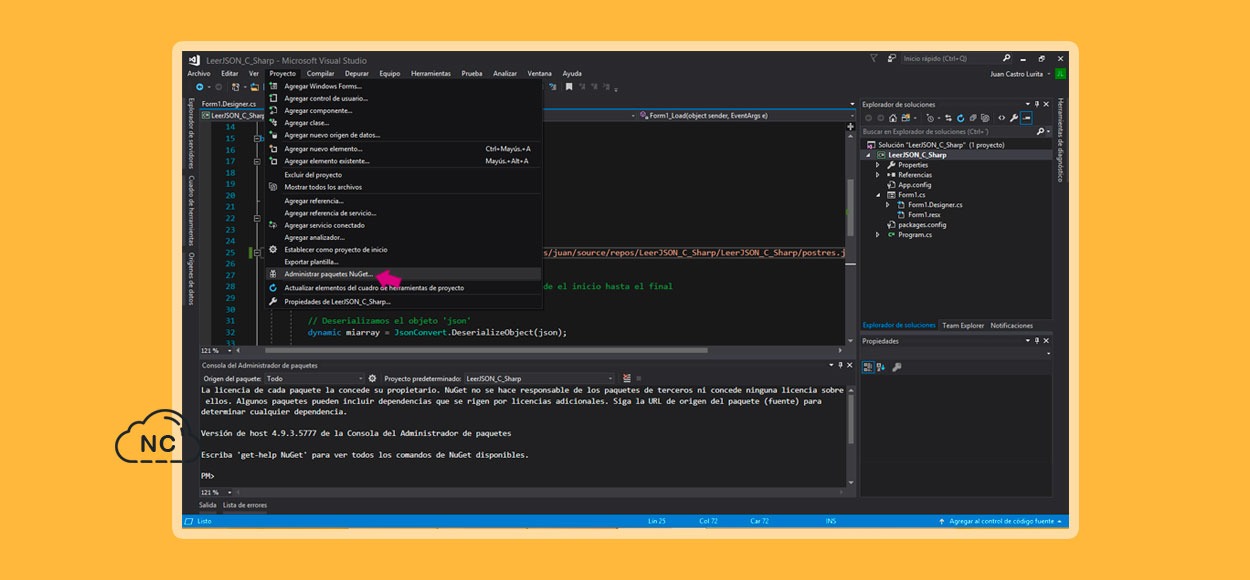Expand the Referencias node

click(878, 175)
